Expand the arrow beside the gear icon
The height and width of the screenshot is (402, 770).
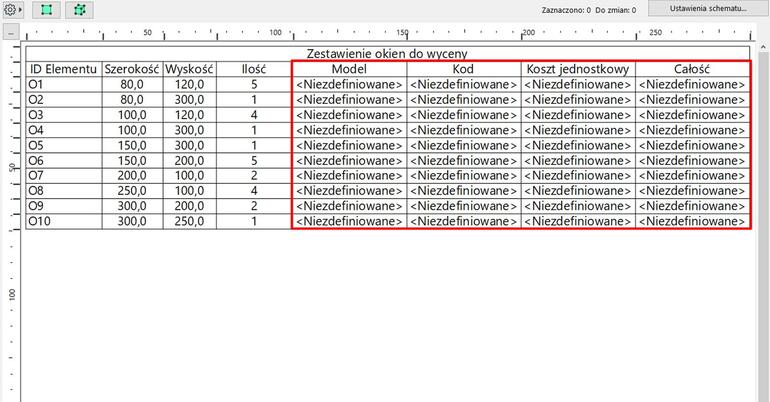point(20,9)
